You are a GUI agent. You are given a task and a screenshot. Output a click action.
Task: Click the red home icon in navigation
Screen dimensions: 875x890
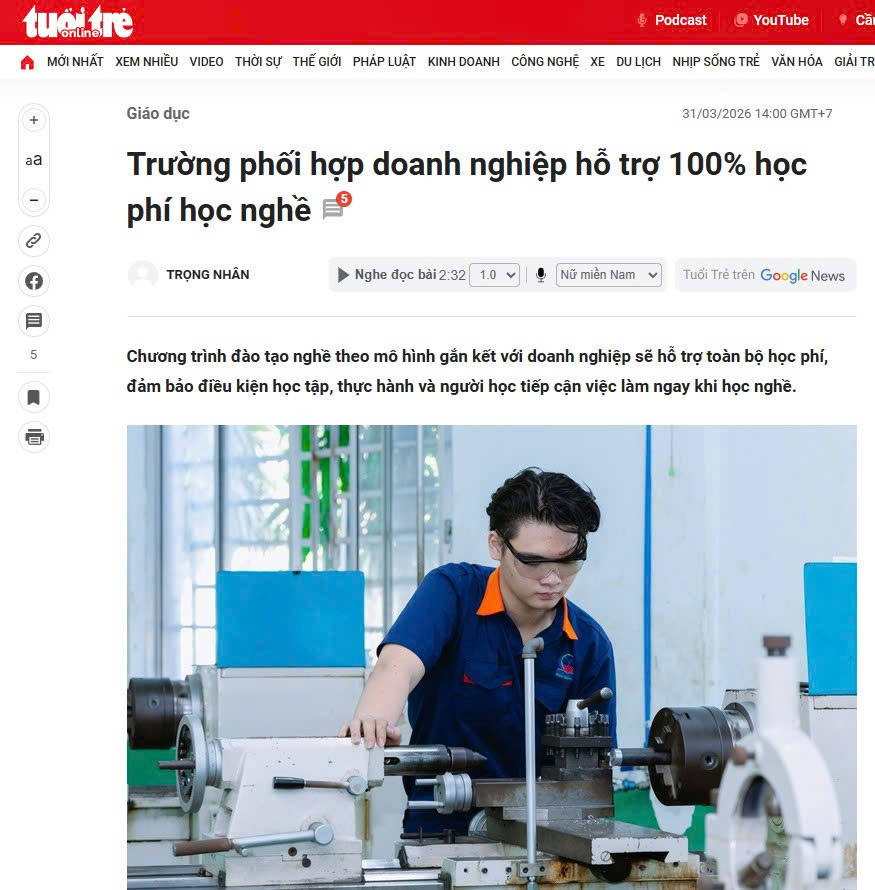tap(27, 62)
